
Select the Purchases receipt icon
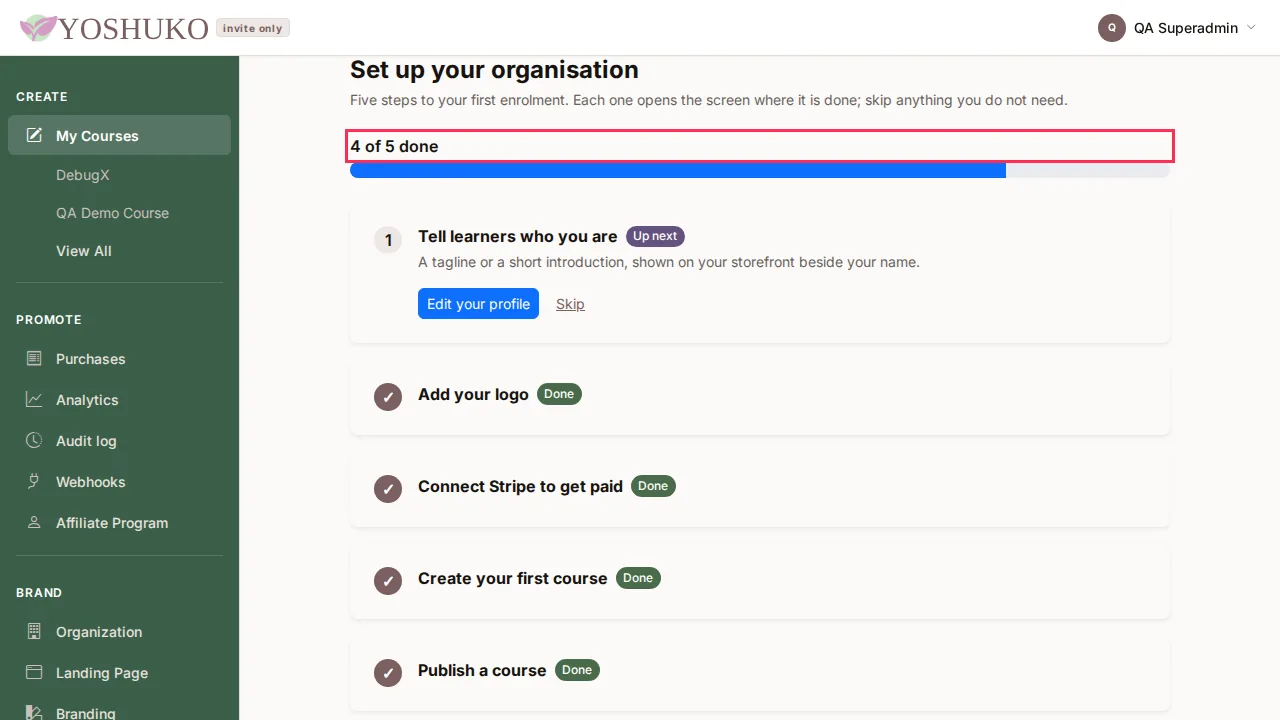point(34,358)
